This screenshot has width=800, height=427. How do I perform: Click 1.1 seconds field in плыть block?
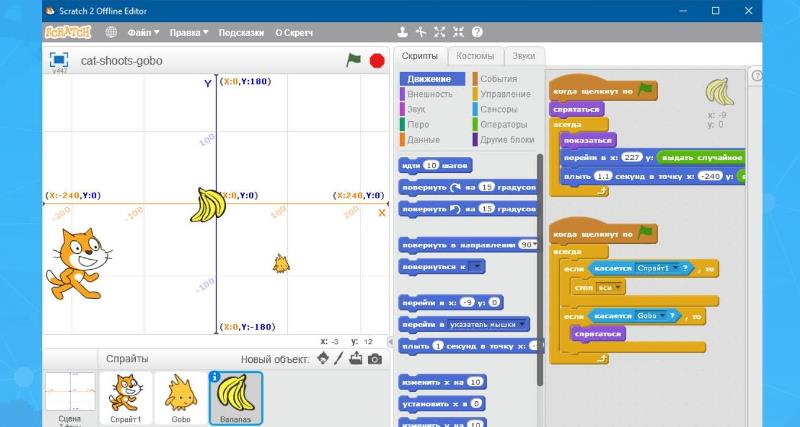point(603,176)
